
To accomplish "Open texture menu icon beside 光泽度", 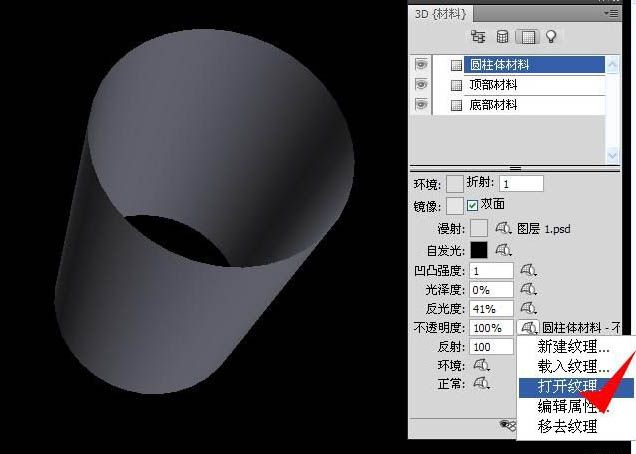I will pyautogui.click(x=529, y=289).
